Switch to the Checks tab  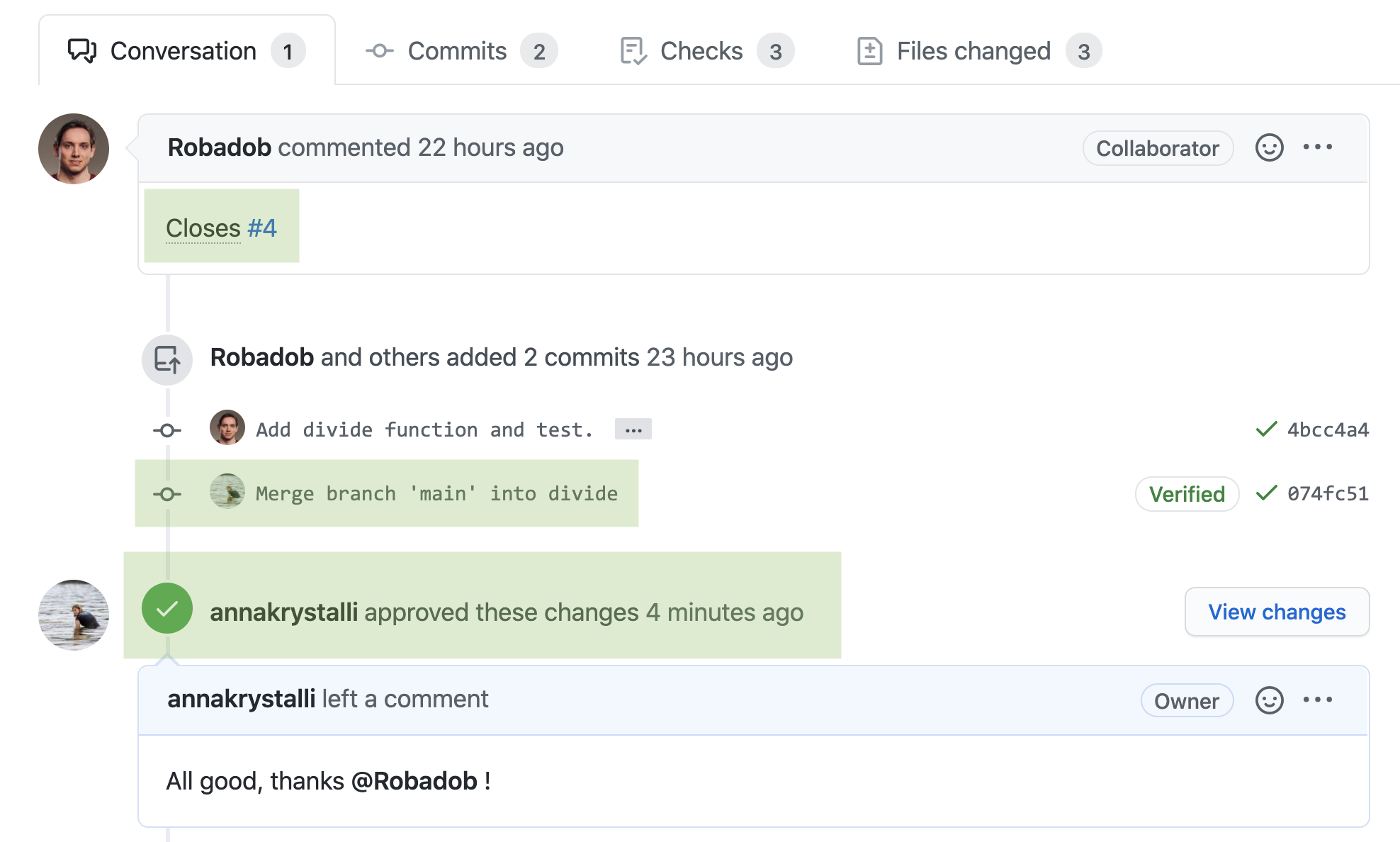pyautogui.click(x=706, y=51)
